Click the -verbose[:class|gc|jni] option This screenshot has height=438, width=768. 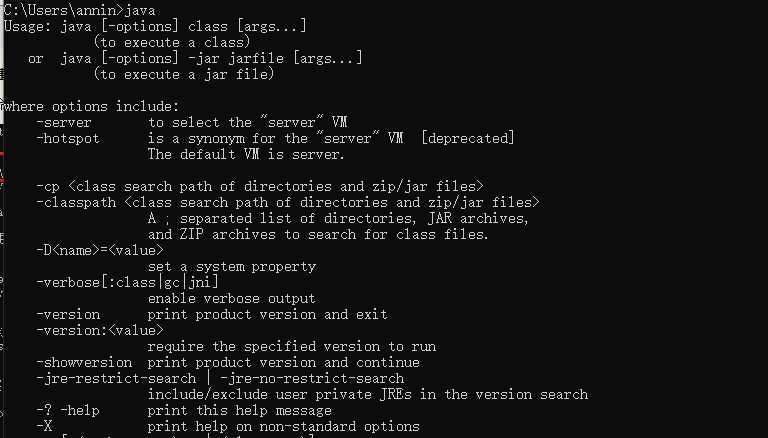click(x=127, y=282)
